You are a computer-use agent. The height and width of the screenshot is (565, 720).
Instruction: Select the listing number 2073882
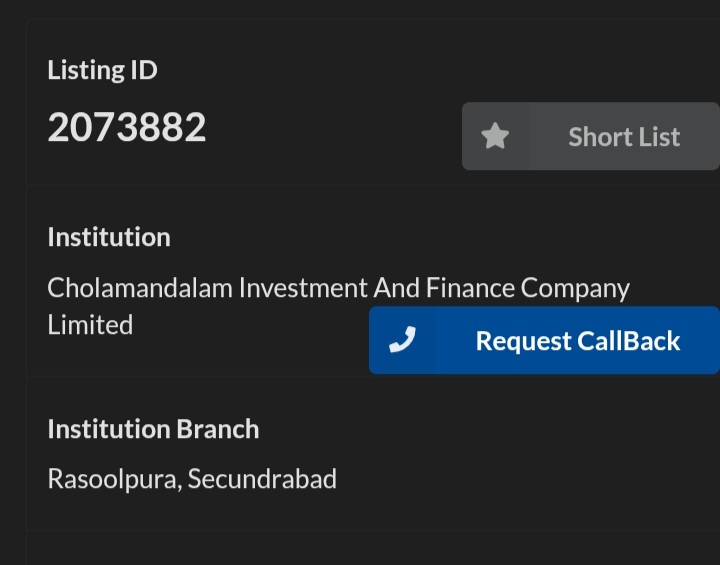pyautogui.click(x=127, y=127)
